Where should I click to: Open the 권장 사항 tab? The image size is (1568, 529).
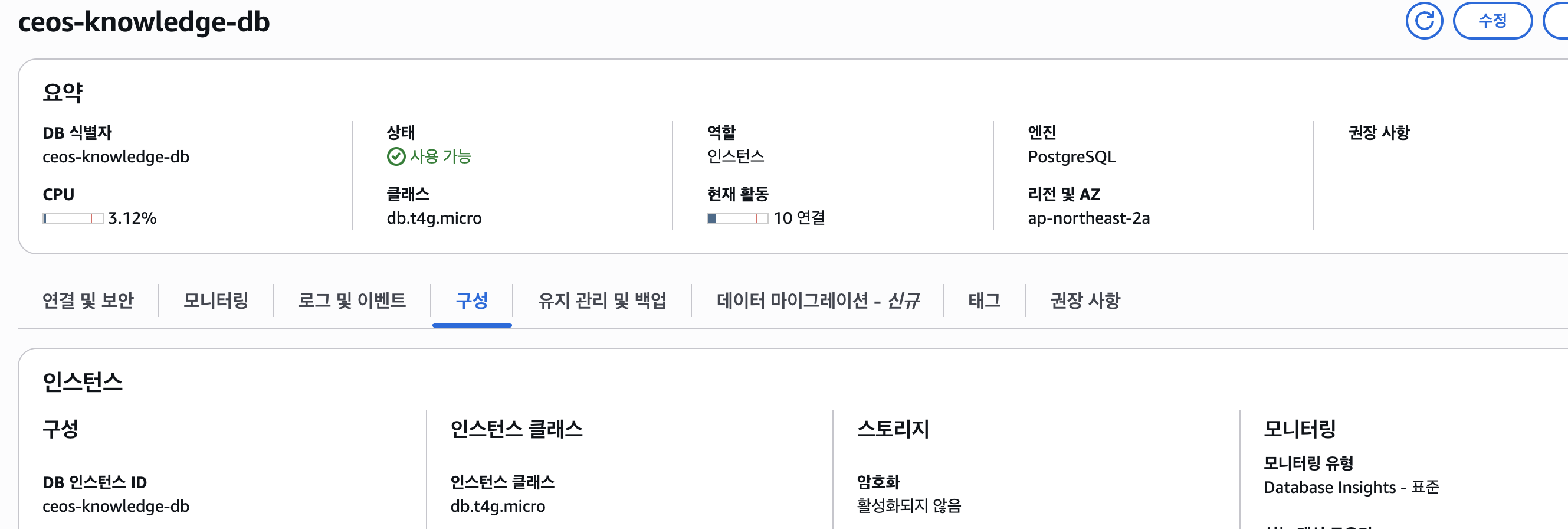(x=1085, y=301)
